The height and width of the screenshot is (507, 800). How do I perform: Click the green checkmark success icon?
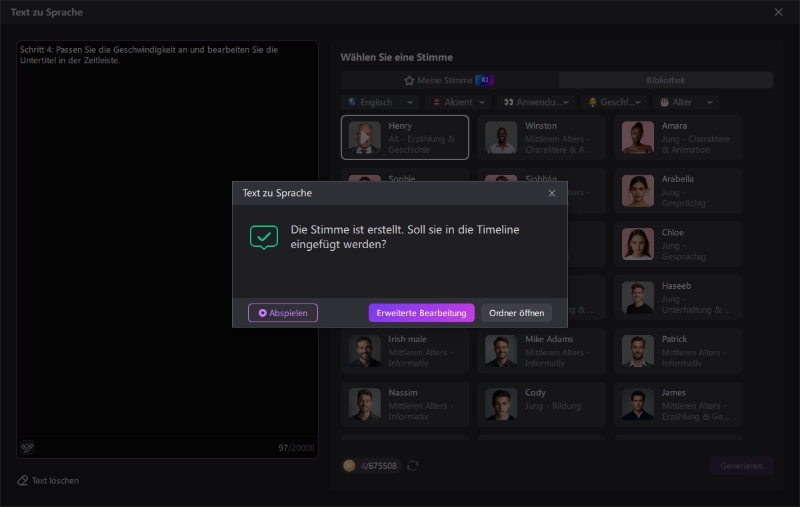tap(263, 237)
